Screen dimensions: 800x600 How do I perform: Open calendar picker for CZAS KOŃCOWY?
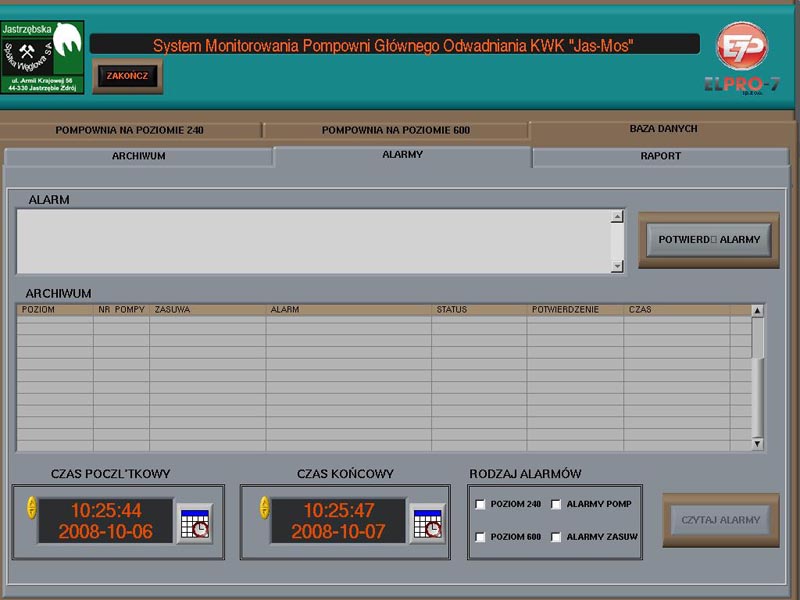428,523
